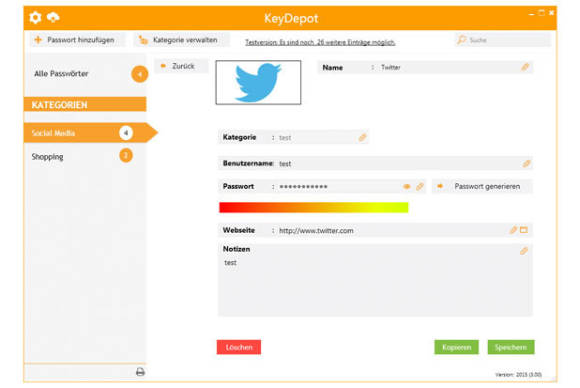Click the Webseite URL field
This screenshot has height=388, width=580.
point(375,230)
